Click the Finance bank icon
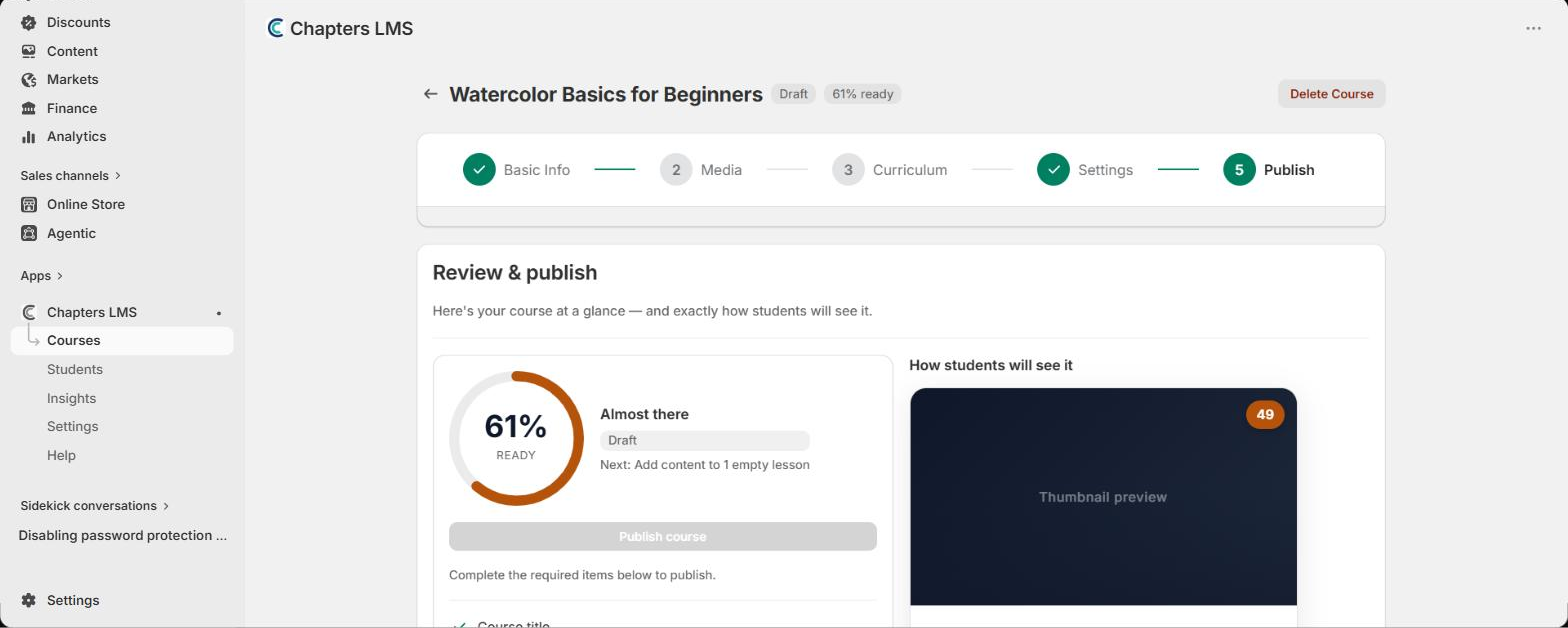 coord(29,108)
